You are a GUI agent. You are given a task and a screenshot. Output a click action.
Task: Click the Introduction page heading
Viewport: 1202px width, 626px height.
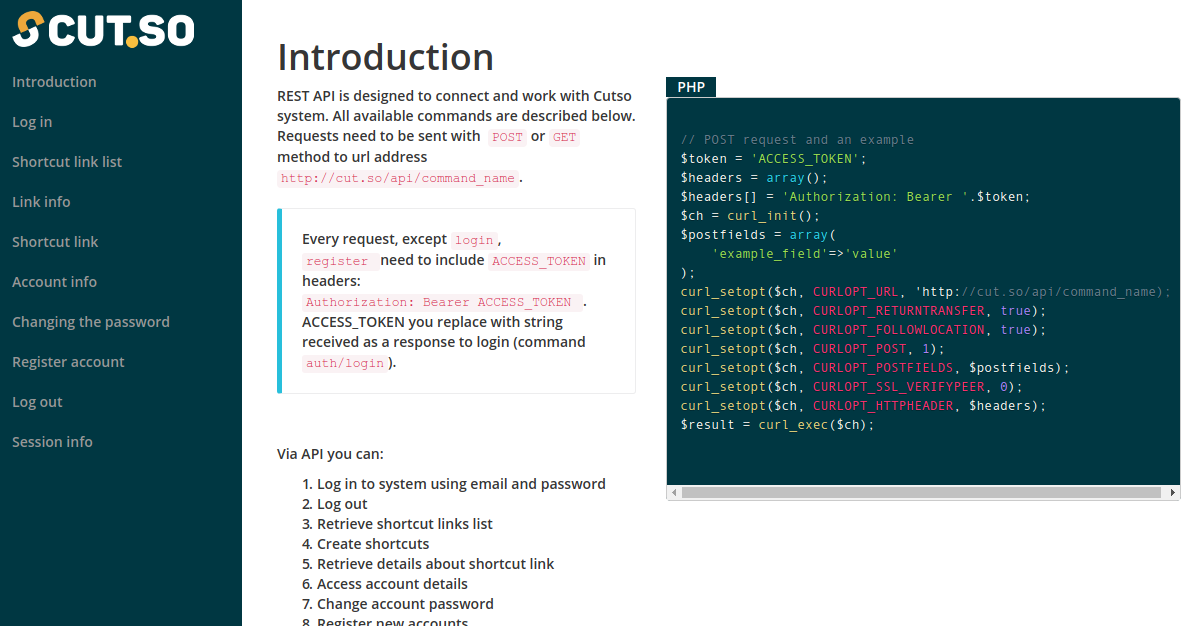tap(385, 57)
